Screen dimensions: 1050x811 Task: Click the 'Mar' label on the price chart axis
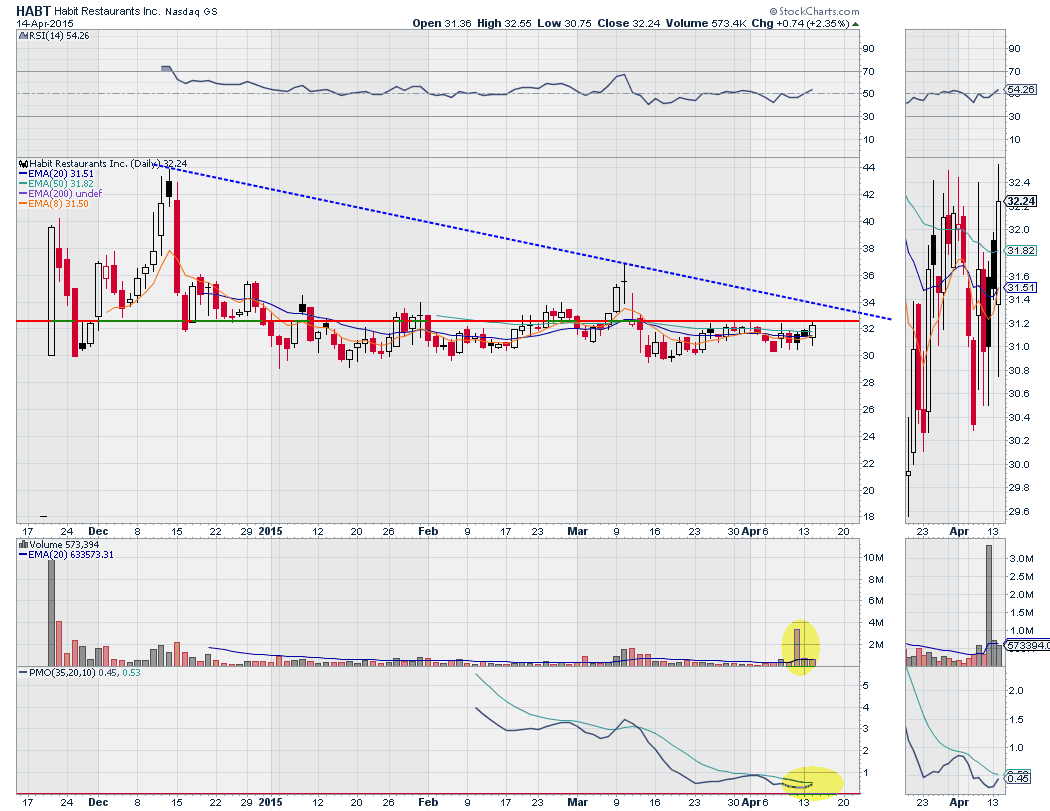tap(577, 531)
